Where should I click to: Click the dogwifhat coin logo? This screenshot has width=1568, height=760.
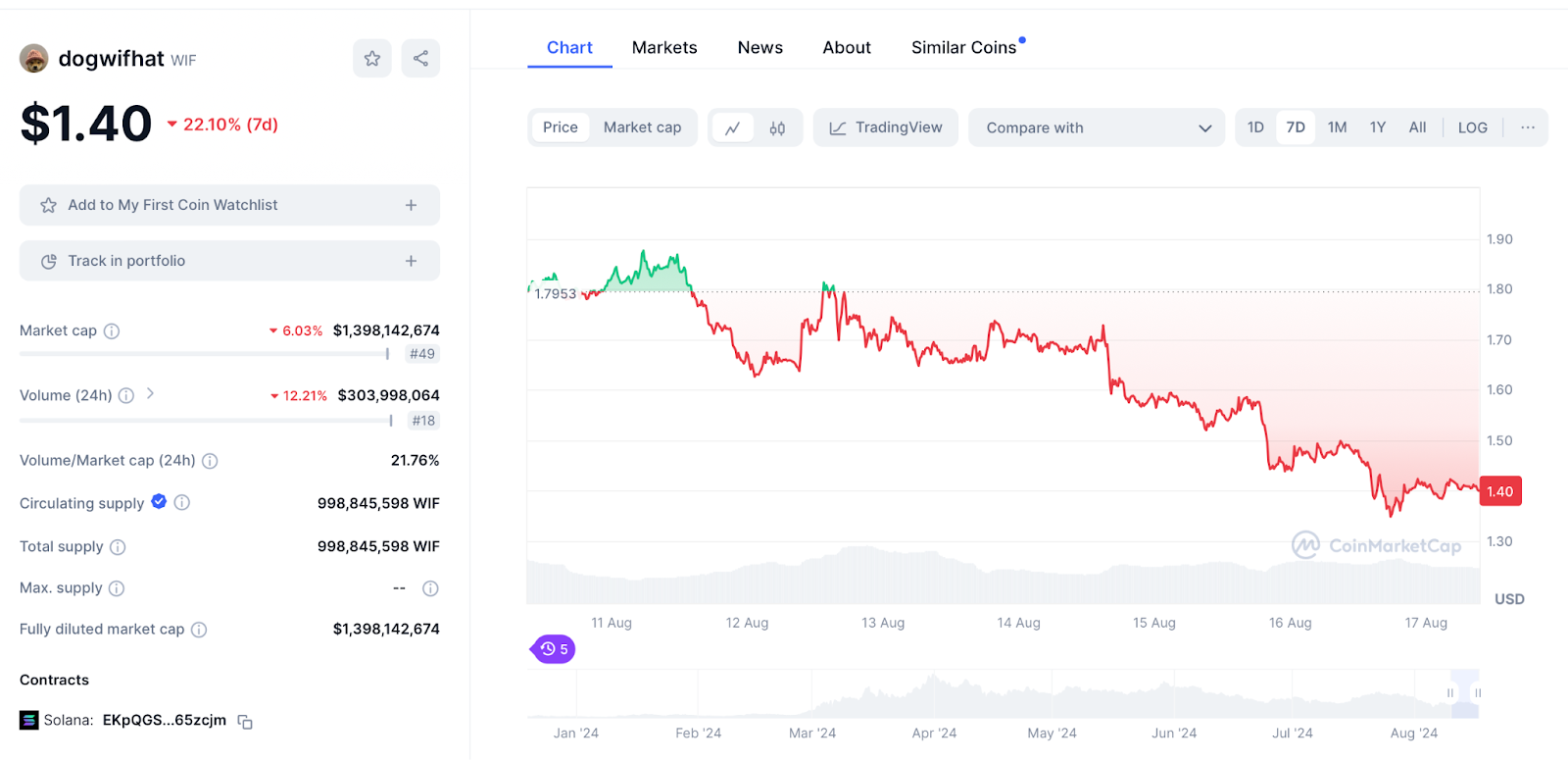pyautogui.click(x=34, y=59)
